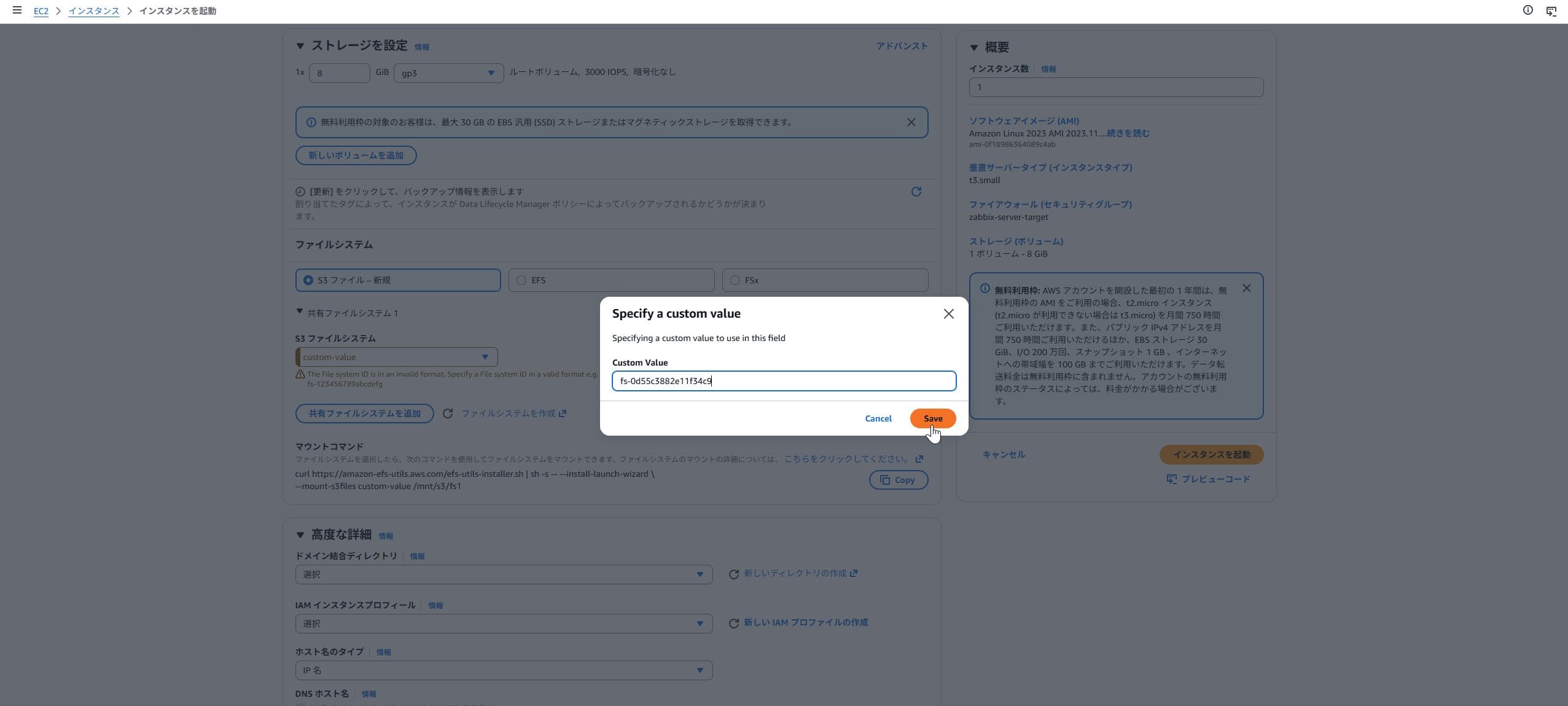
Task: Close the Specify a custom value dialog
Action: tap(948, 314)
